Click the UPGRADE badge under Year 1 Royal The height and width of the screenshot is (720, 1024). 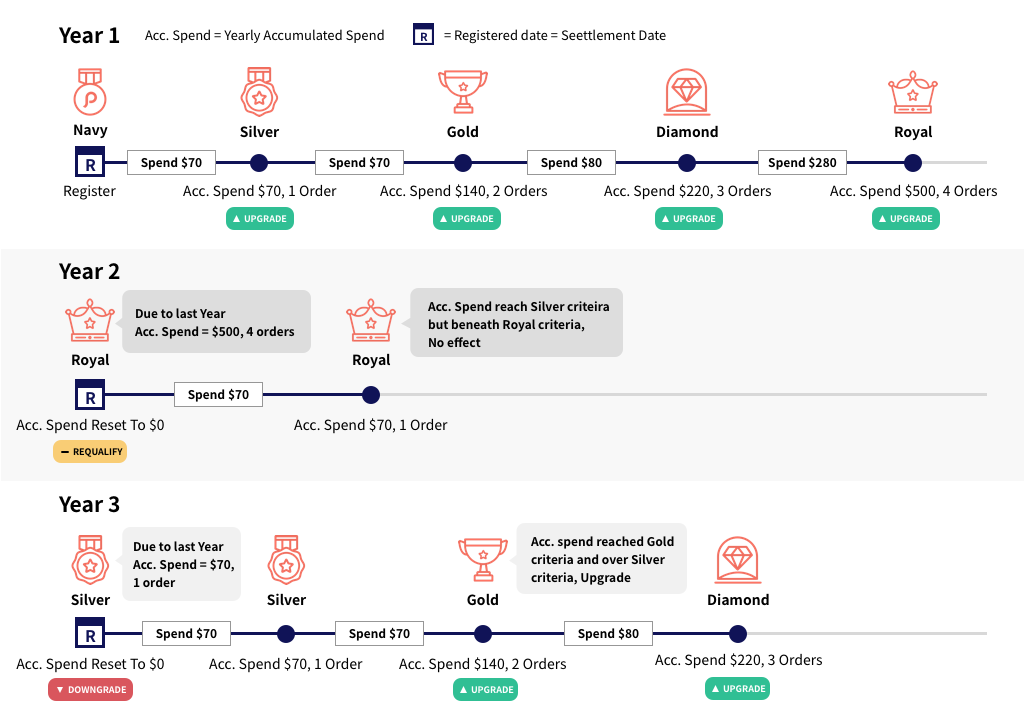click(x=905, y=218)
